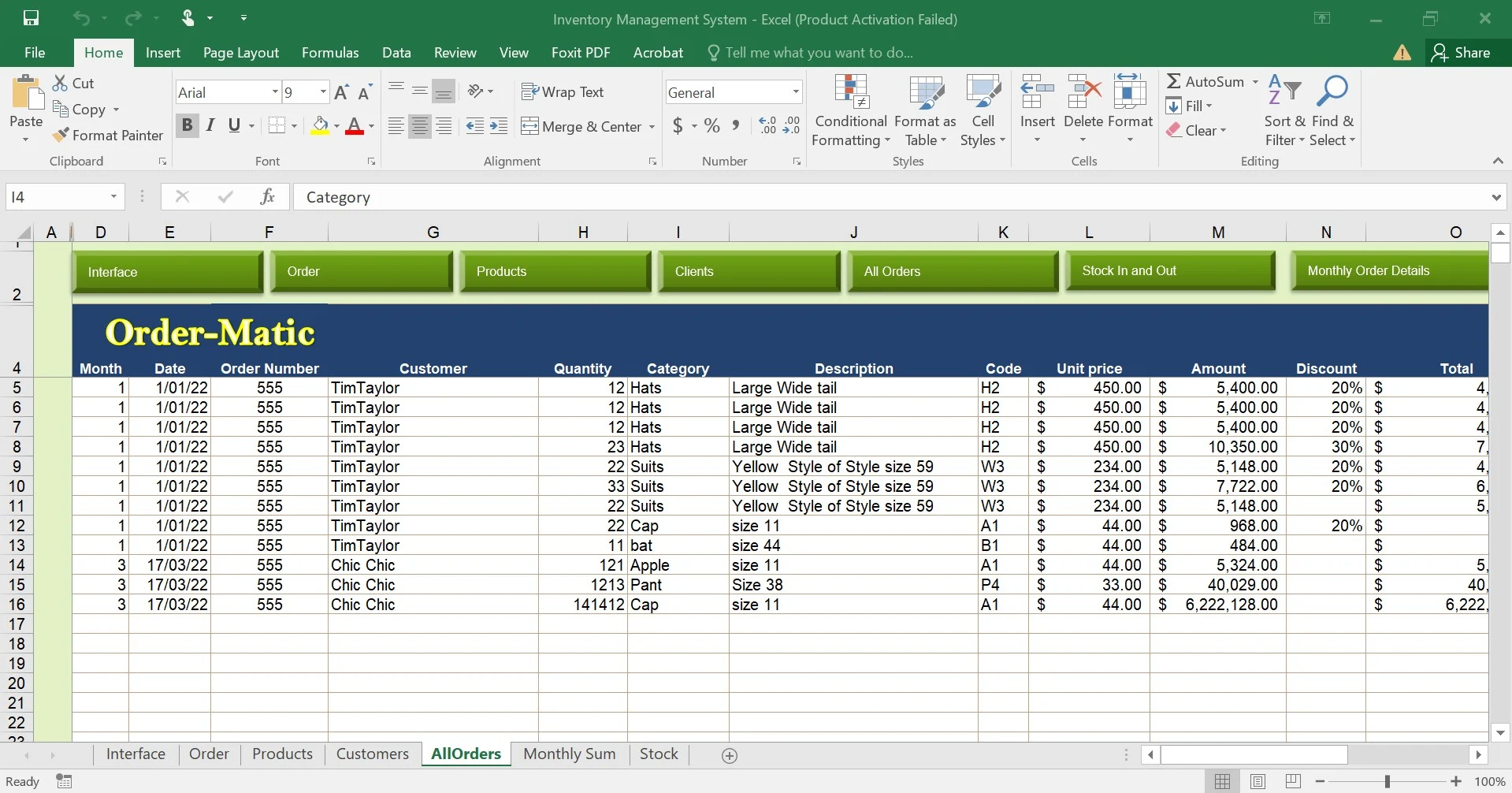Click the Save icon in title bar

[32, 18]
